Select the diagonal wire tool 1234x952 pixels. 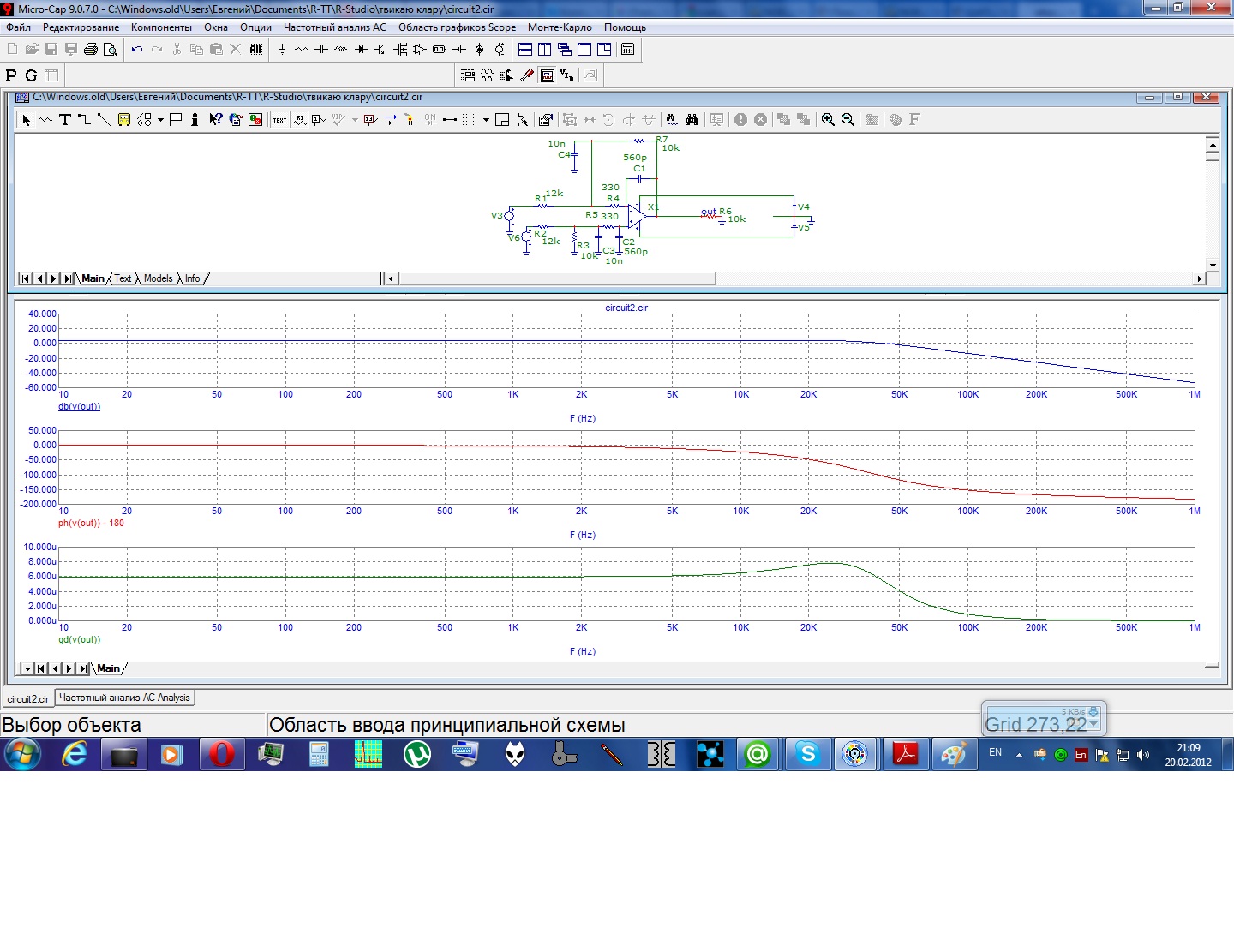[104, 120]
